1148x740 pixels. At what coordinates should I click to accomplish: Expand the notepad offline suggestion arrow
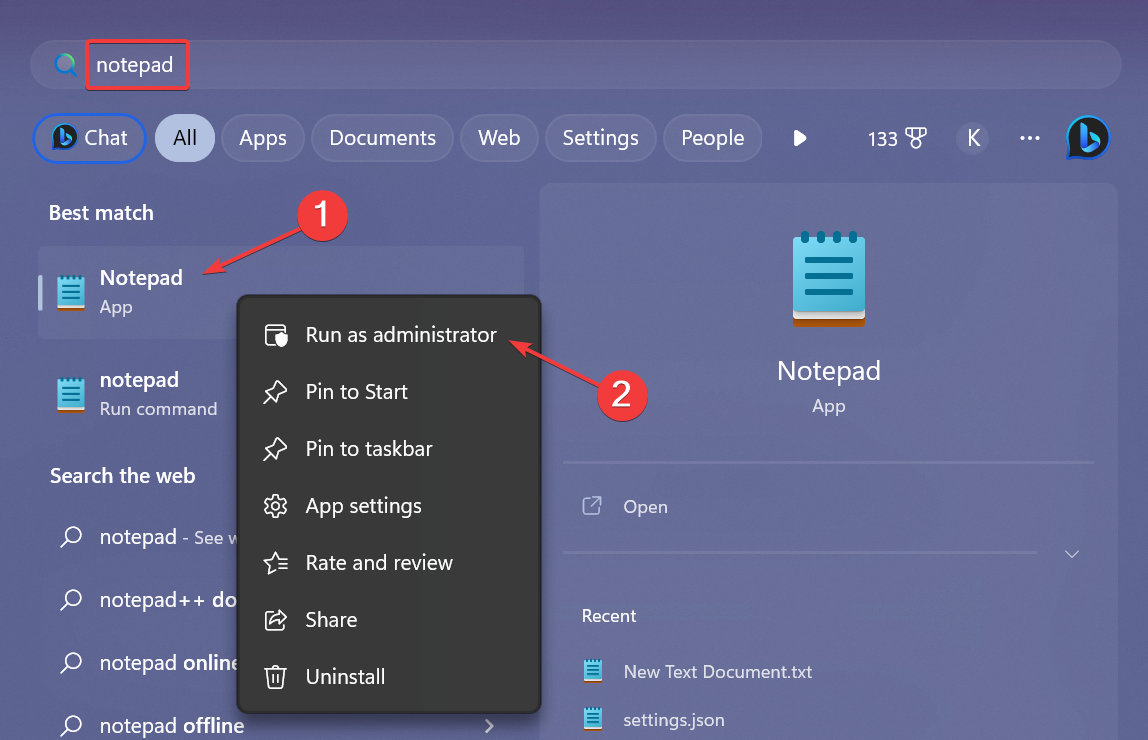[489, 726]
